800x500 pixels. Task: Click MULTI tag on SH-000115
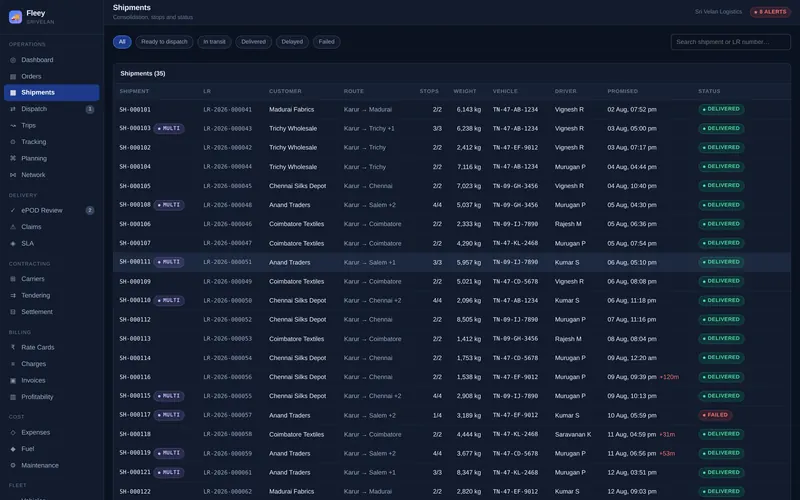(169, 396)
